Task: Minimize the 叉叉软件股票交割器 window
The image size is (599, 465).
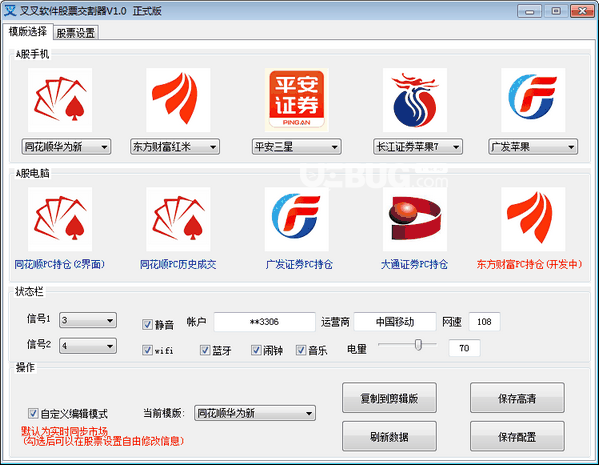Action: pyautogui.click(x=529, y=11)
